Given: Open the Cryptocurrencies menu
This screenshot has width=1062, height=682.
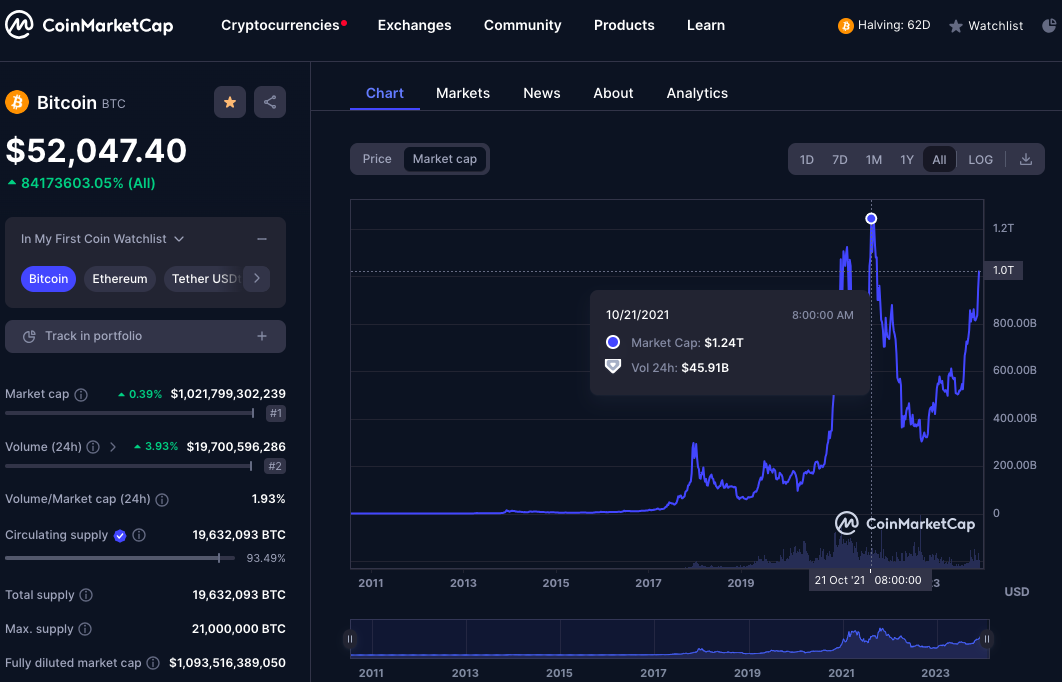Looking at the screenshot, I should pyautogui.click(x=280, y=25).
